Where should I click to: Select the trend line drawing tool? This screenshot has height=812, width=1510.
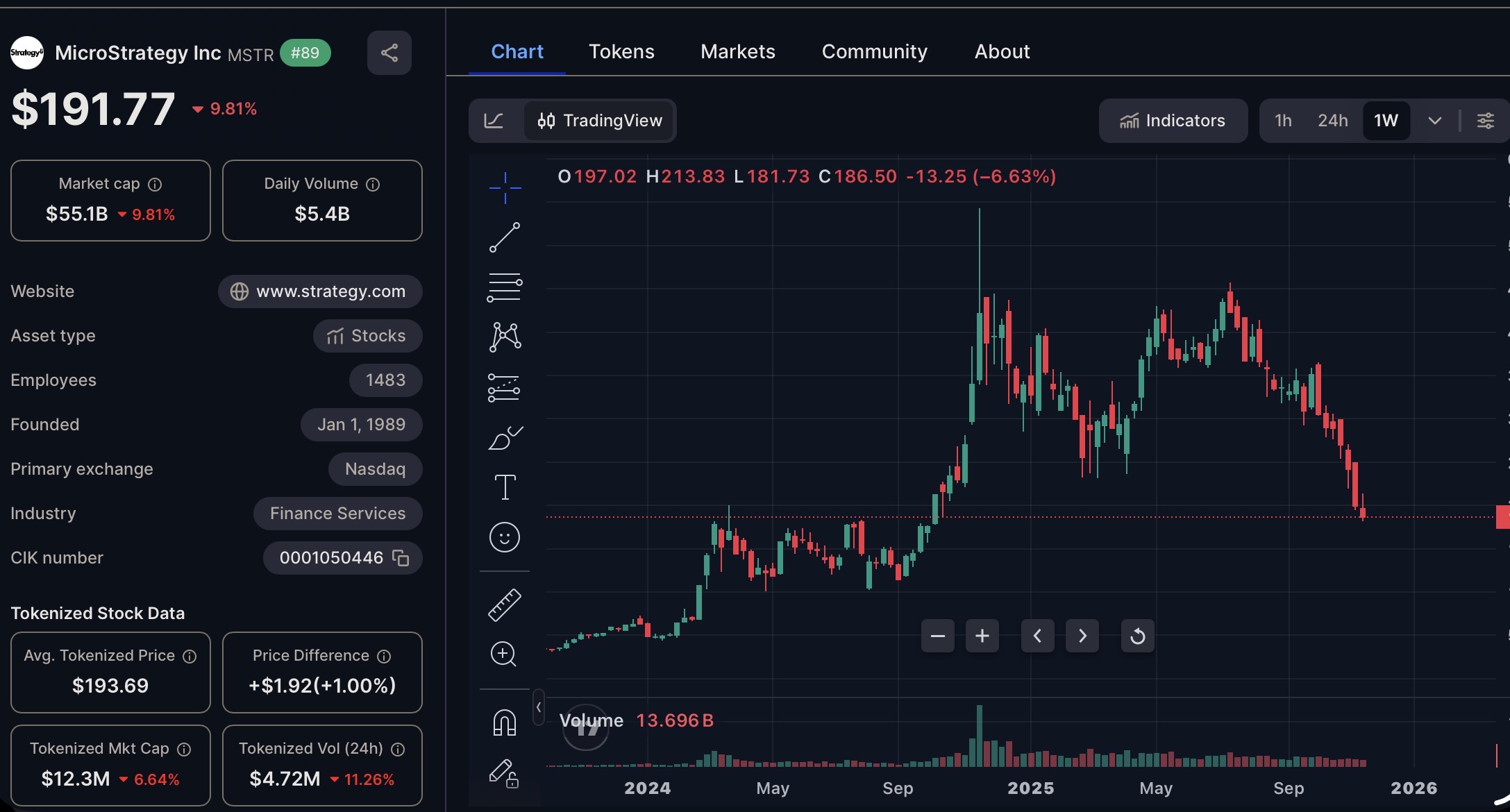(505, 237)
